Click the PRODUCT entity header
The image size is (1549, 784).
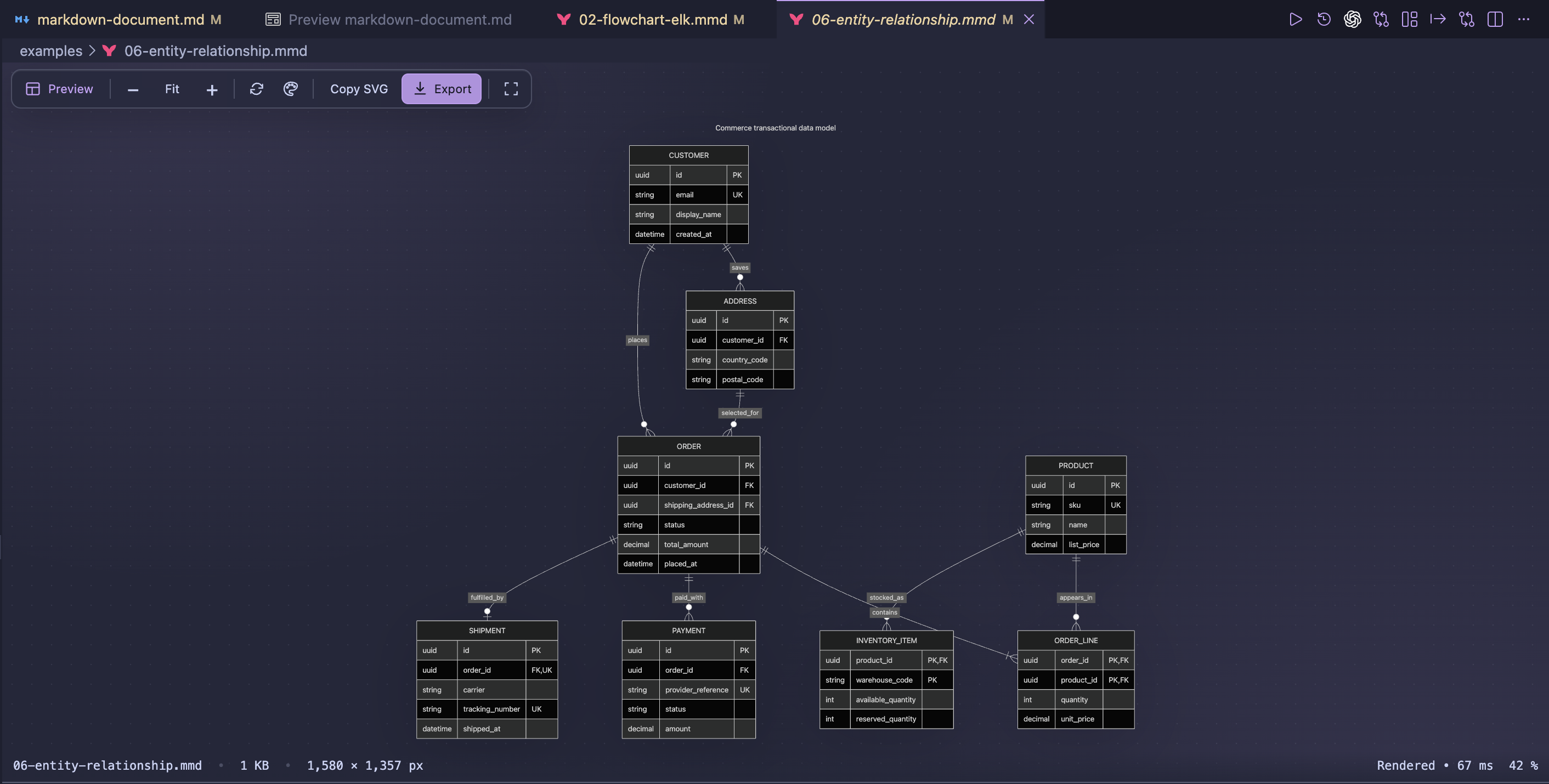(x=1075, y=465)
